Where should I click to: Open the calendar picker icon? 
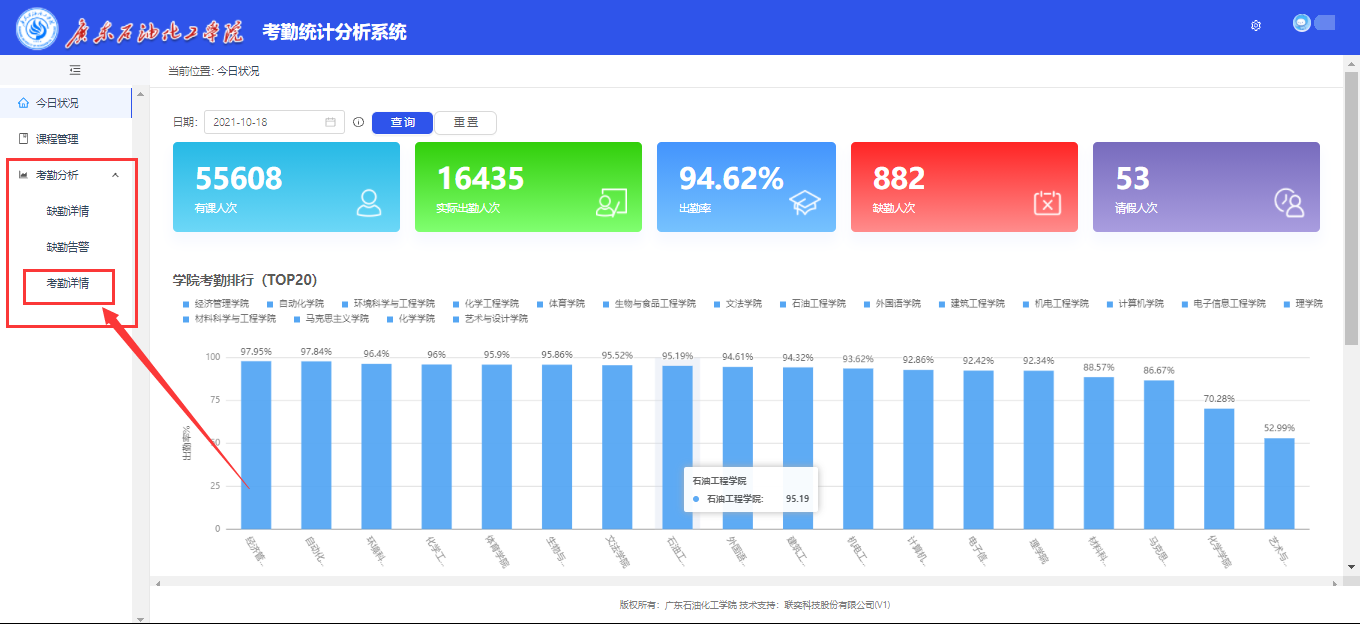(330, 122)
